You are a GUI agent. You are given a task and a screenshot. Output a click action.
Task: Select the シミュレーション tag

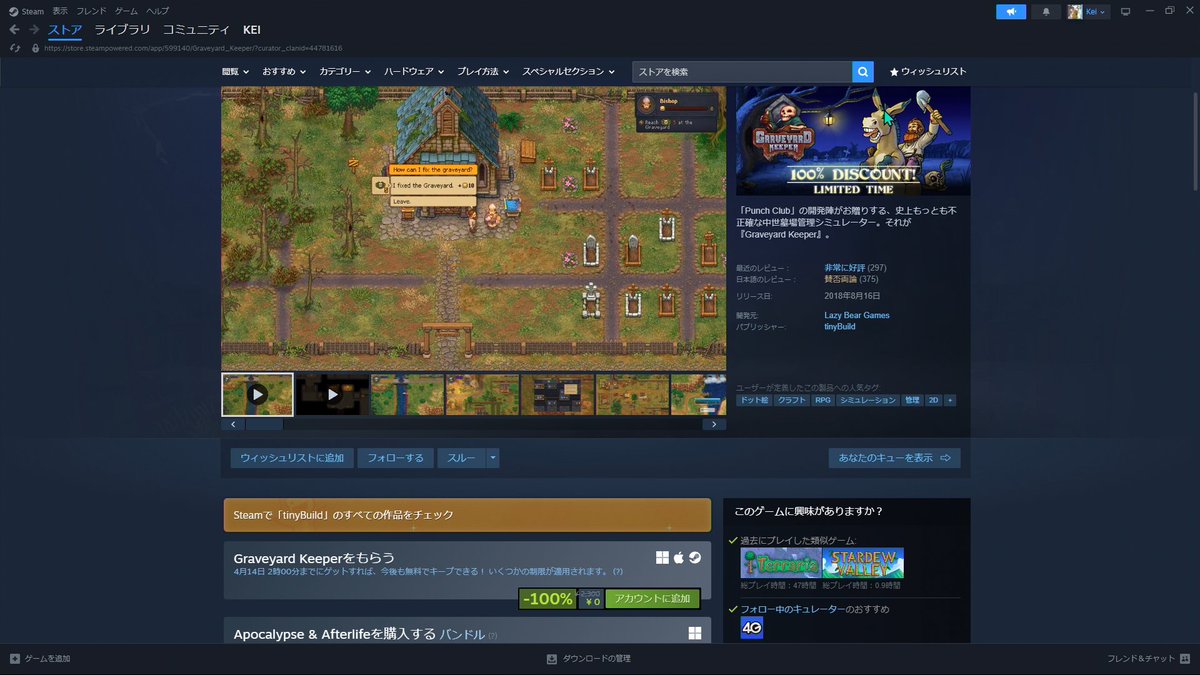[x=867, y=400]
